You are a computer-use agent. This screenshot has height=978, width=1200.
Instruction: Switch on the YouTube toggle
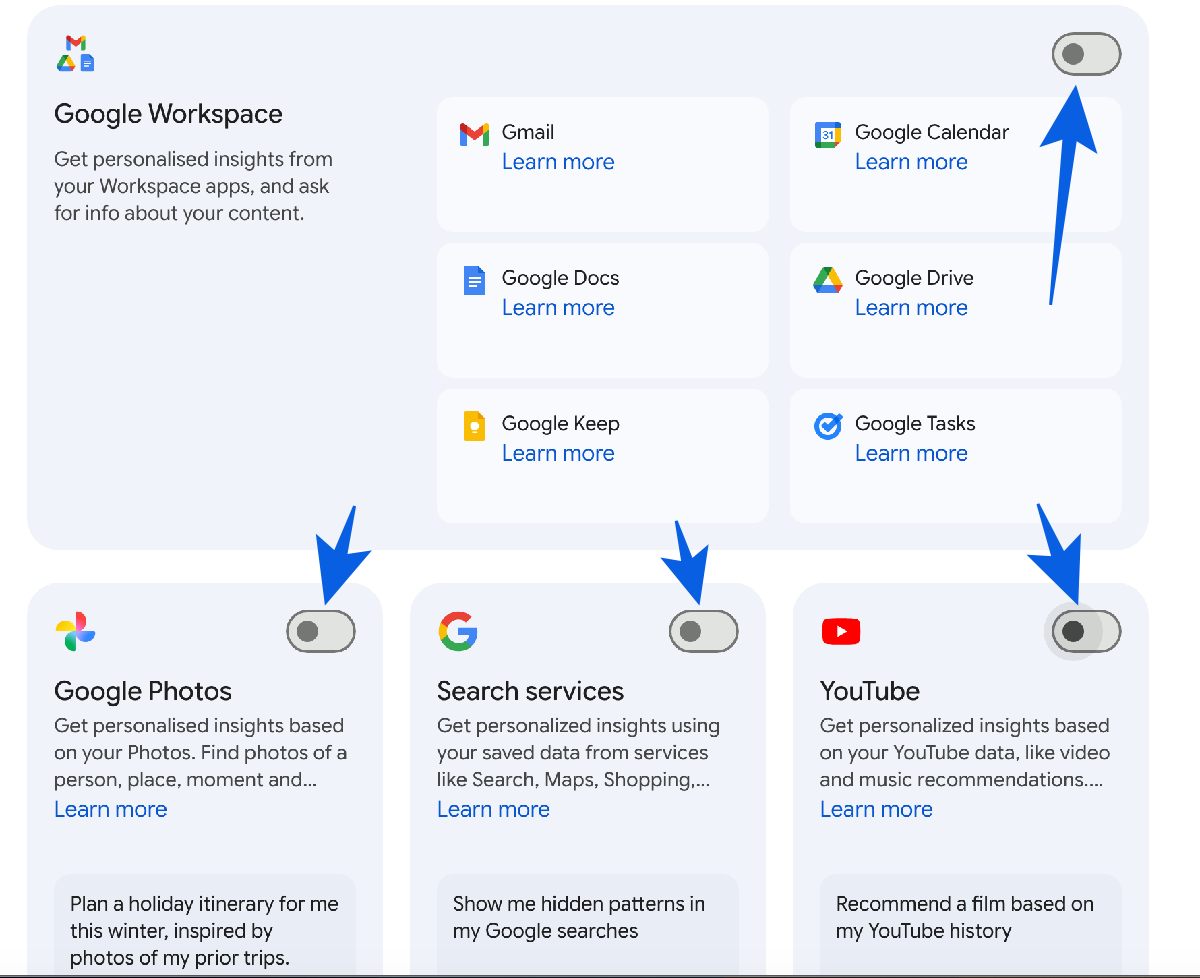[1086, 631]
